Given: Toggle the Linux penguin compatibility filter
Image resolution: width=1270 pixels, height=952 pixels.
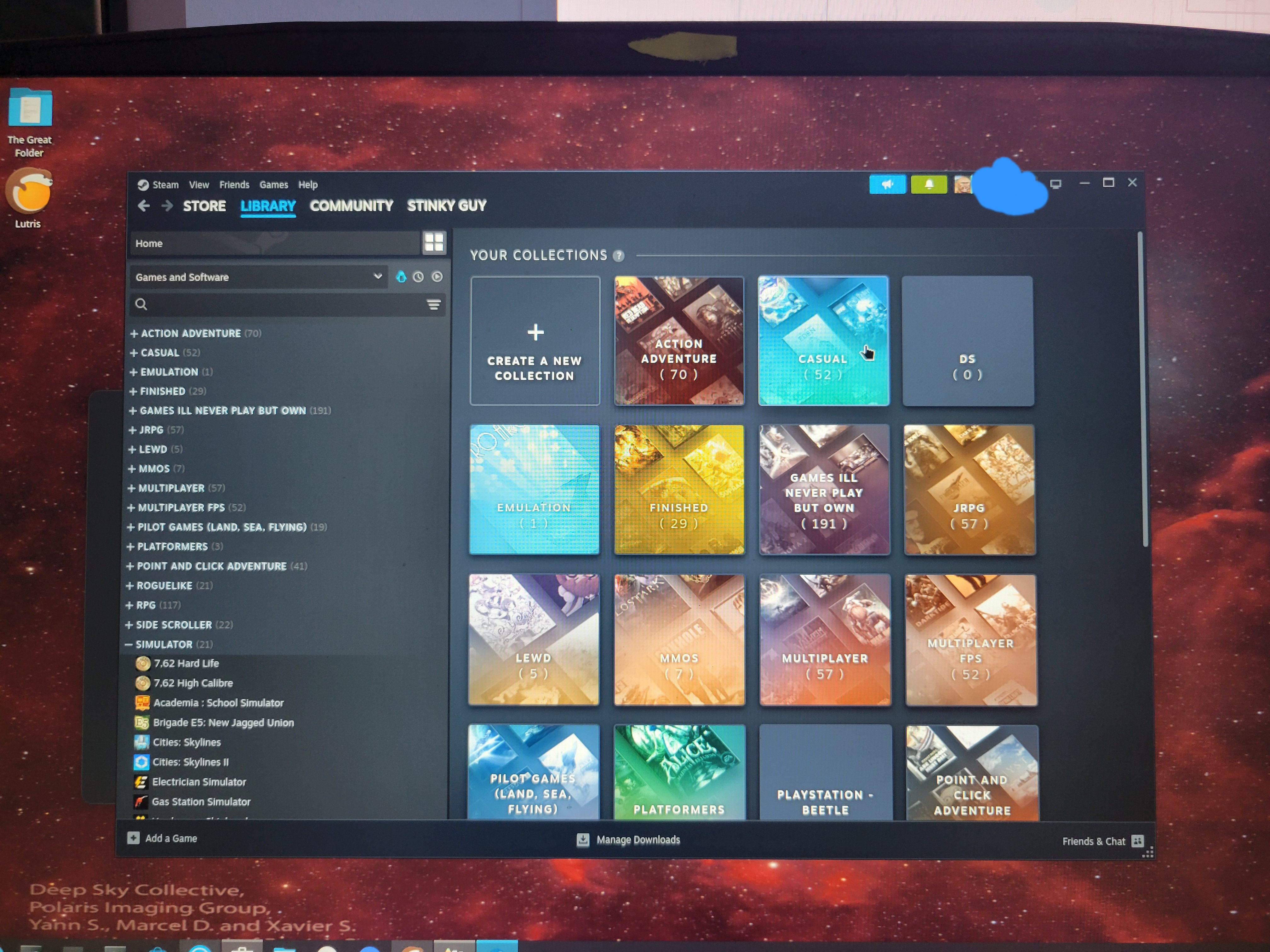Looking at the screenshot, I should point(401,277).
